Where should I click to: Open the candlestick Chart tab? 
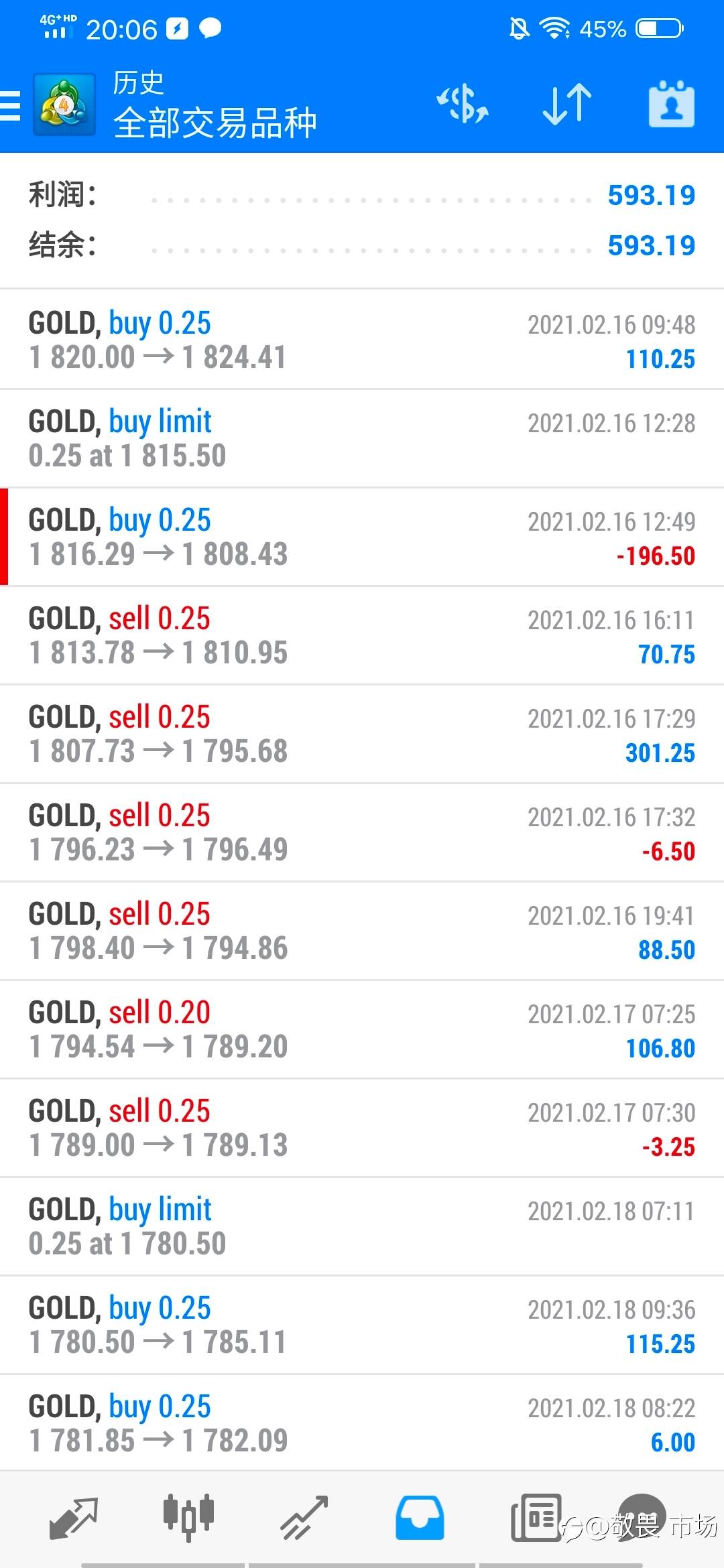(x=188, y=1516)
